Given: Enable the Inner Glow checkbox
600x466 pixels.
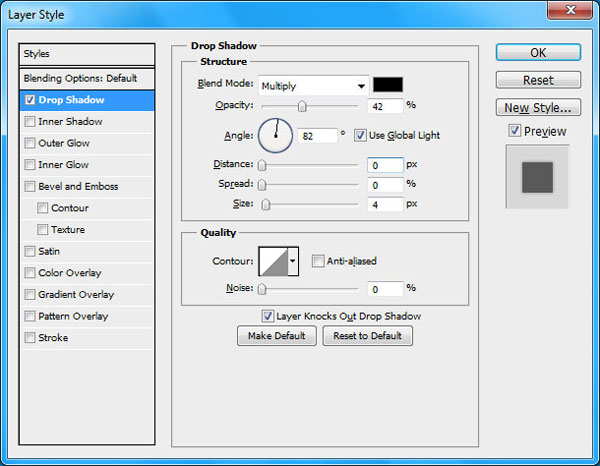Looking at the screenshot, I should click(30, 165).
